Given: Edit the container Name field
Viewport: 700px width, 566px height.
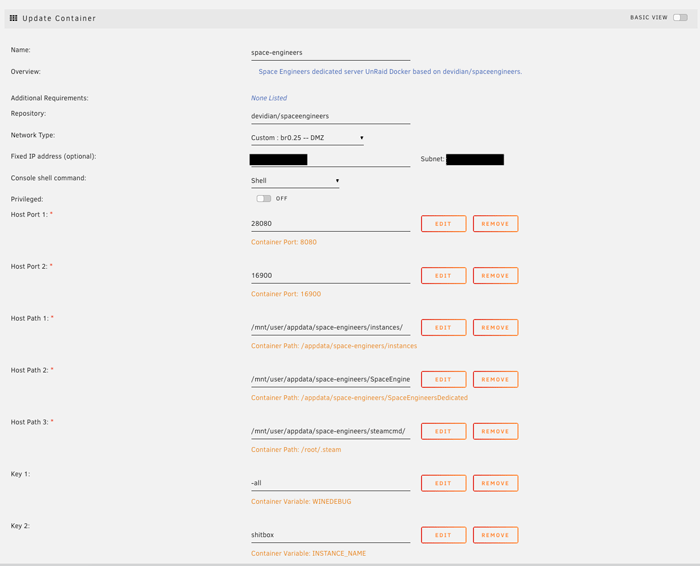Looking at the screenshot, I should (x=330, y=53).
